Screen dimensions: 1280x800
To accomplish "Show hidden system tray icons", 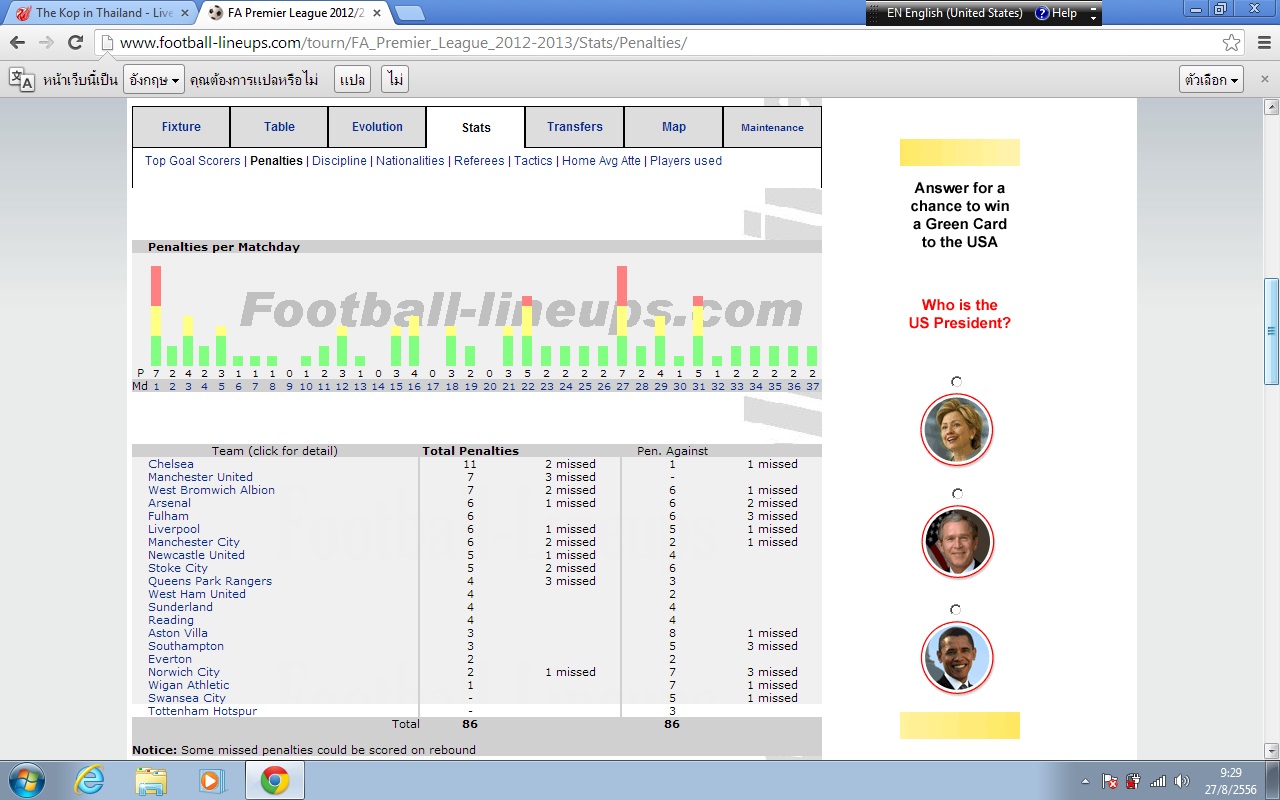I will coord(1085,781).
